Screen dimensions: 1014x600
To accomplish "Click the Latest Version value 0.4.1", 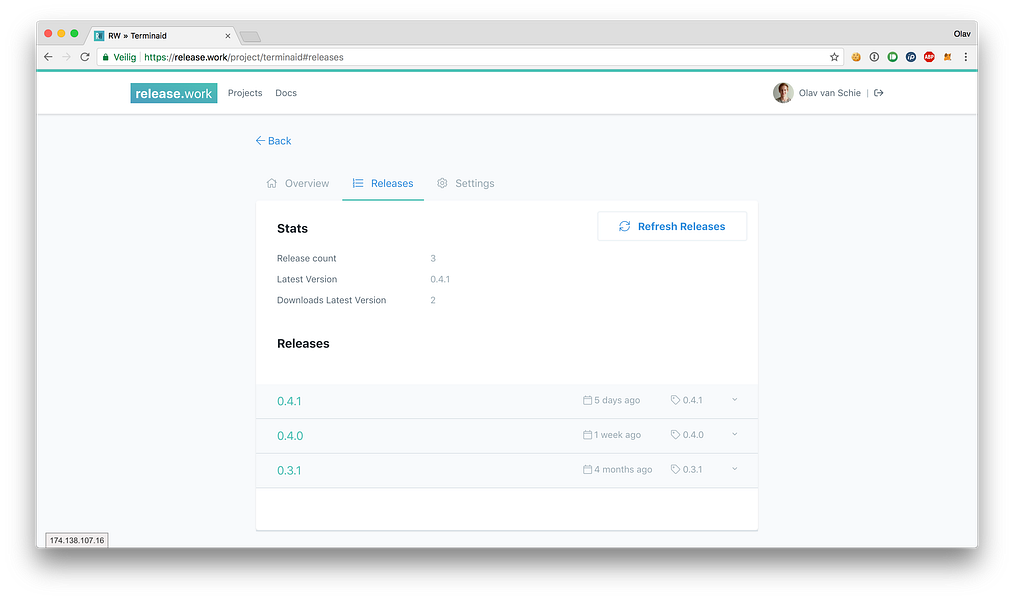I will click(440, 279).
